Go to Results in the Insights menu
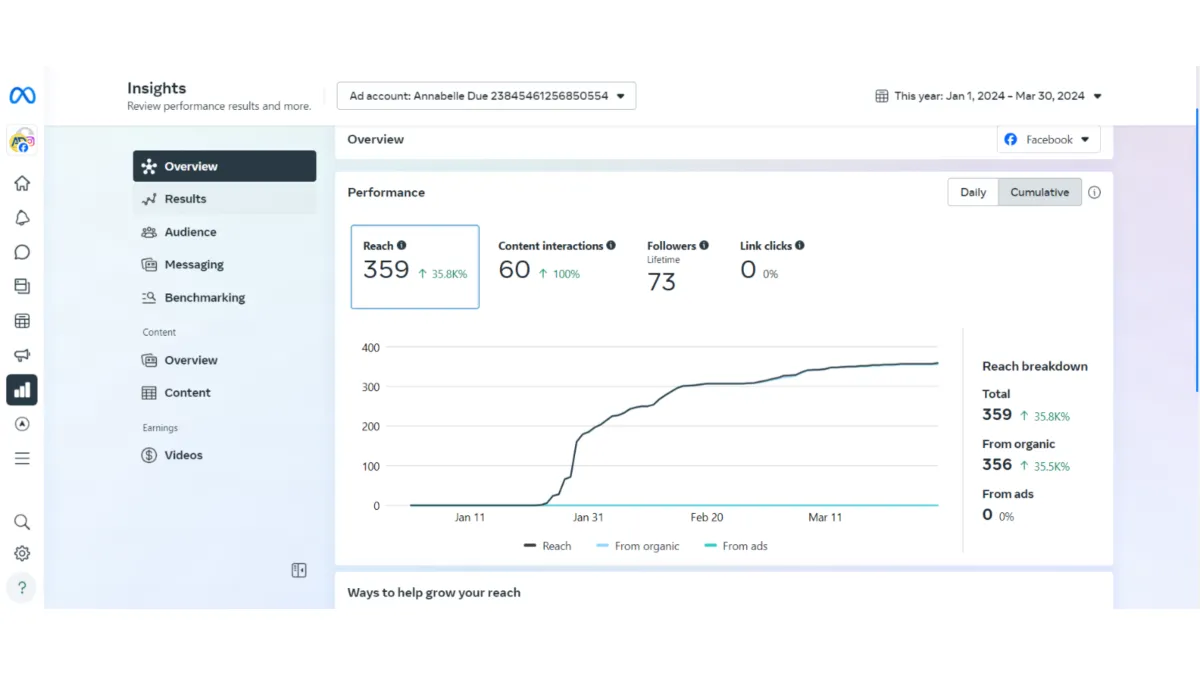The width and height of the screenshot is (1200, 675). (x=185, y=199)
